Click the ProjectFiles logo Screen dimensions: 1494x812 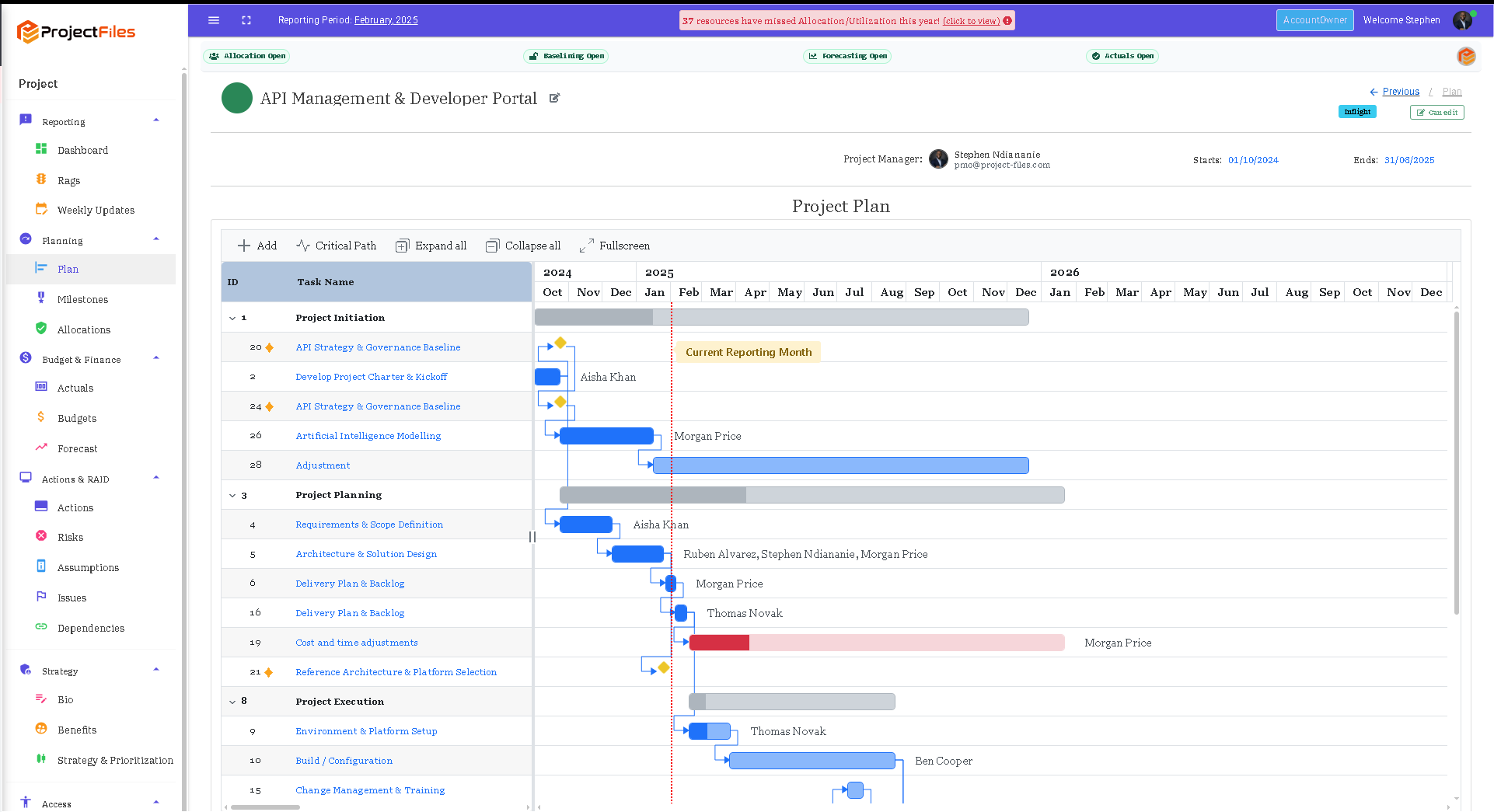pos(76,32)
